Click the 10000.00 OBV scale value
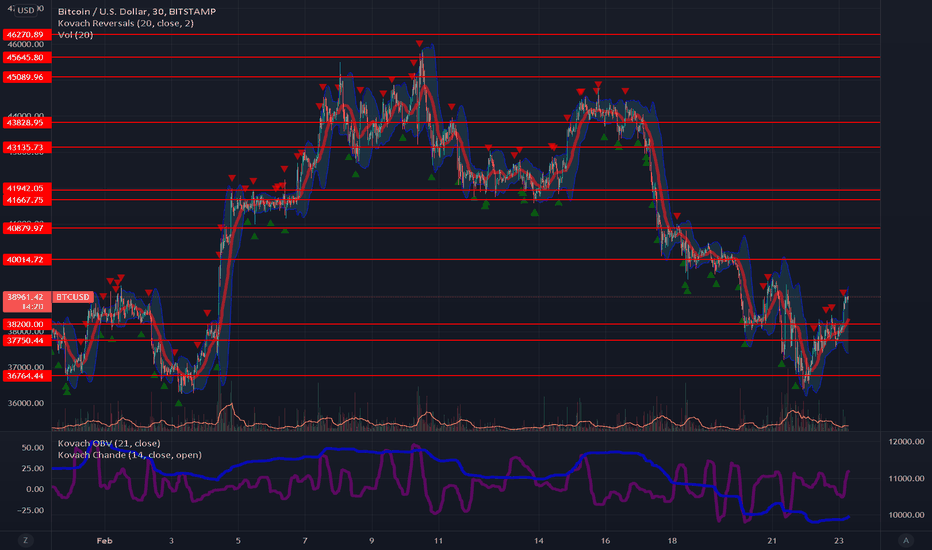 [x=906, y=516]
